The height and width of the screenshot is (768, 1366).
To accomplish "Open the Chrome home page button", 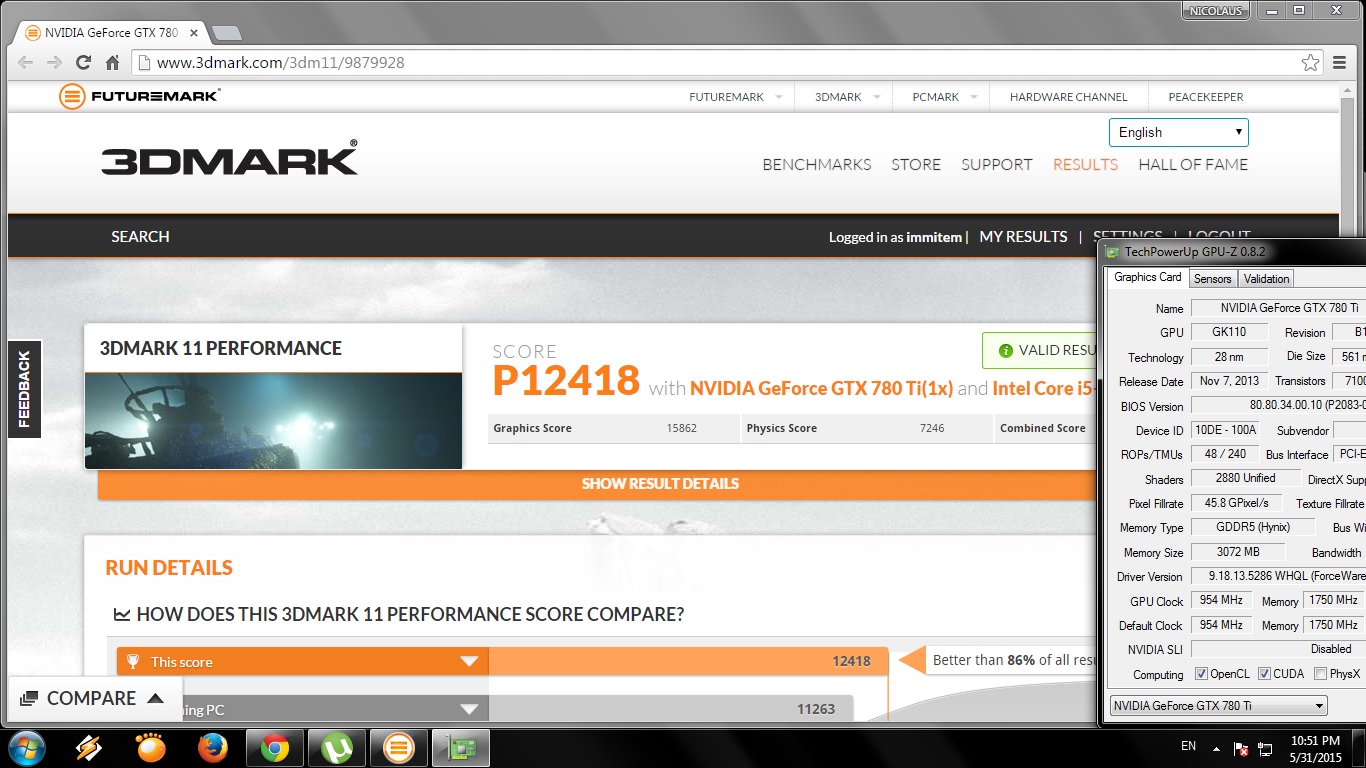I will click(113, 62).
